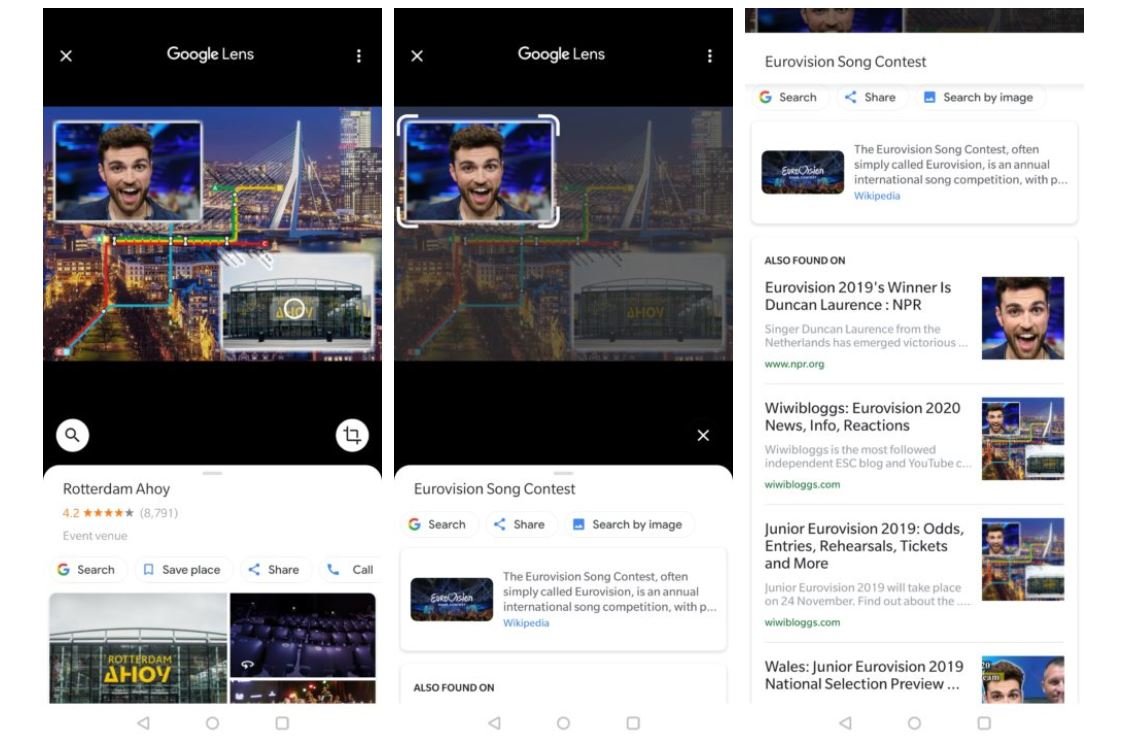Screen dimensions: 1128x744
Task: Tap Share in the right results screen
Action: tap(870, 97)
